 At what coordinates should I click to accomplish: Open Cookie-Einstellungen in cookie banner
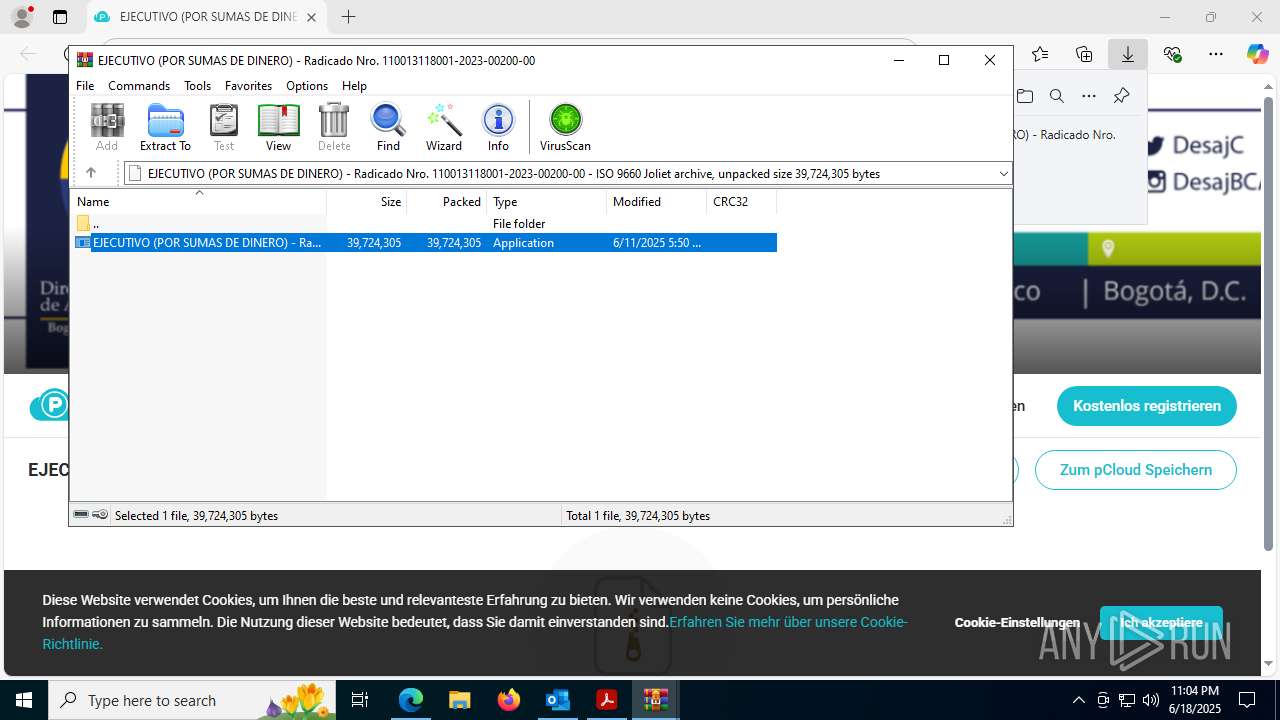coord(1017,622)
